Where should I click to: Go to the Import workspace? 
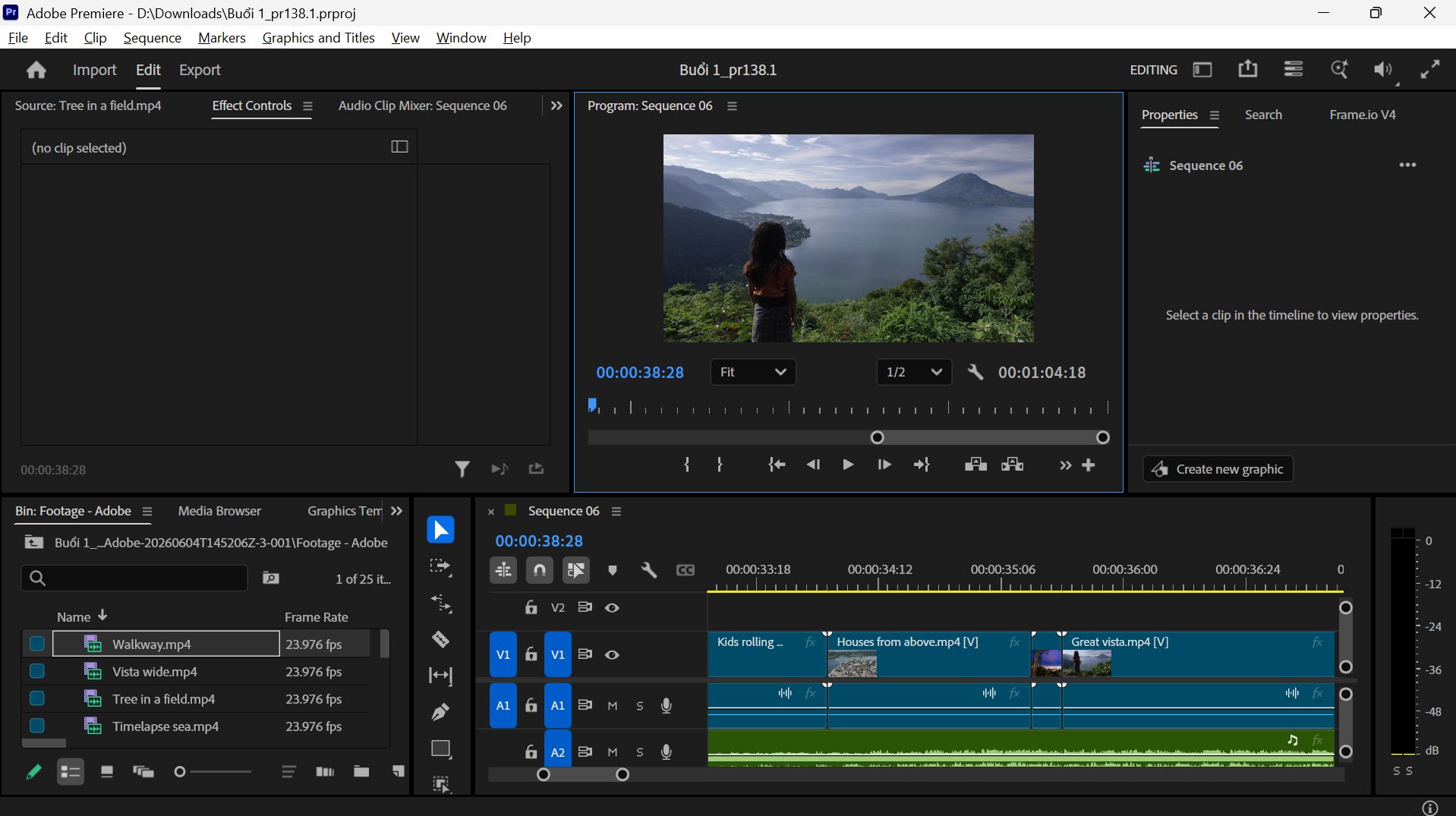coord(94,70)
